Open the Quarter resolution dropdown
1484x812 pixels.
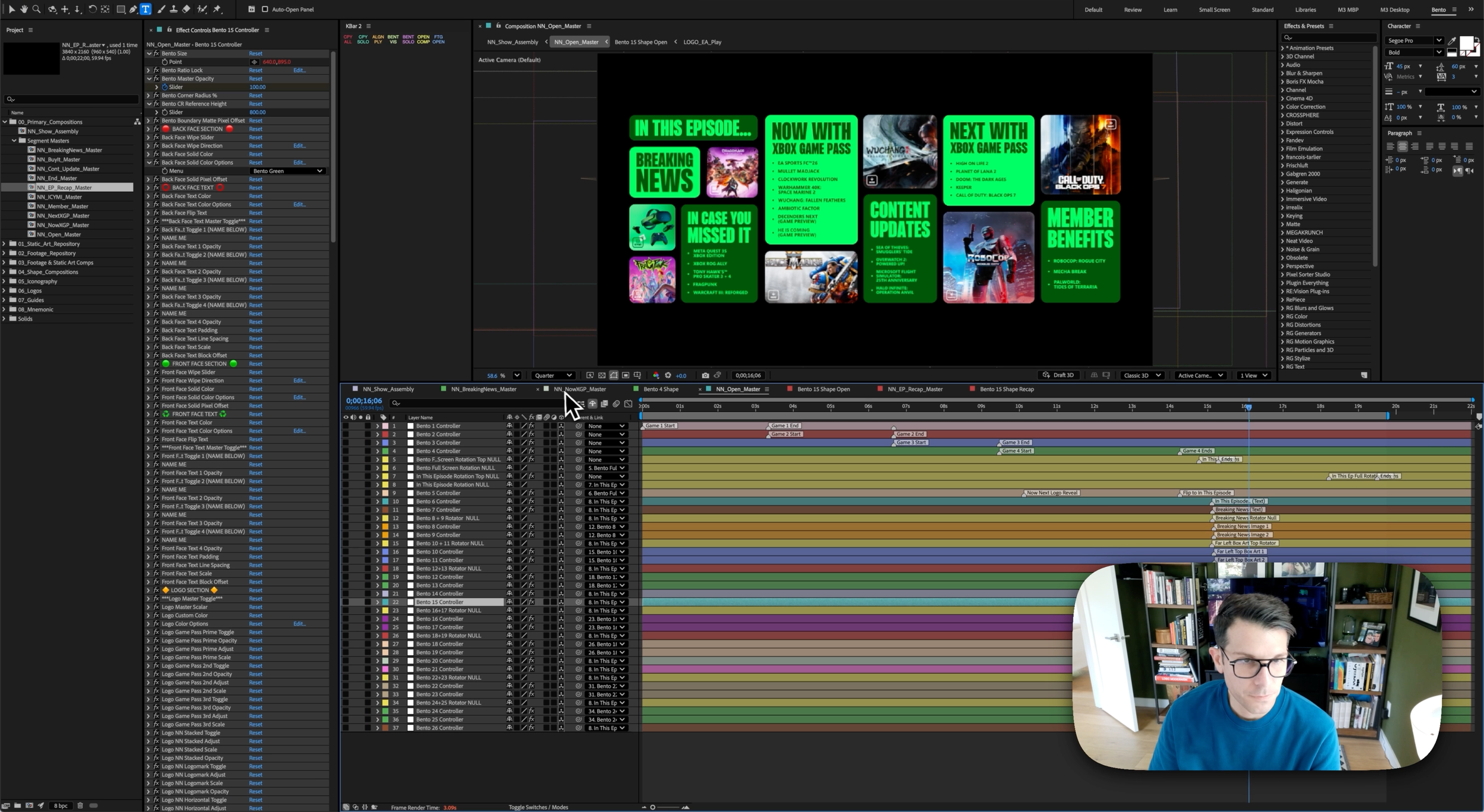point(553,375)
